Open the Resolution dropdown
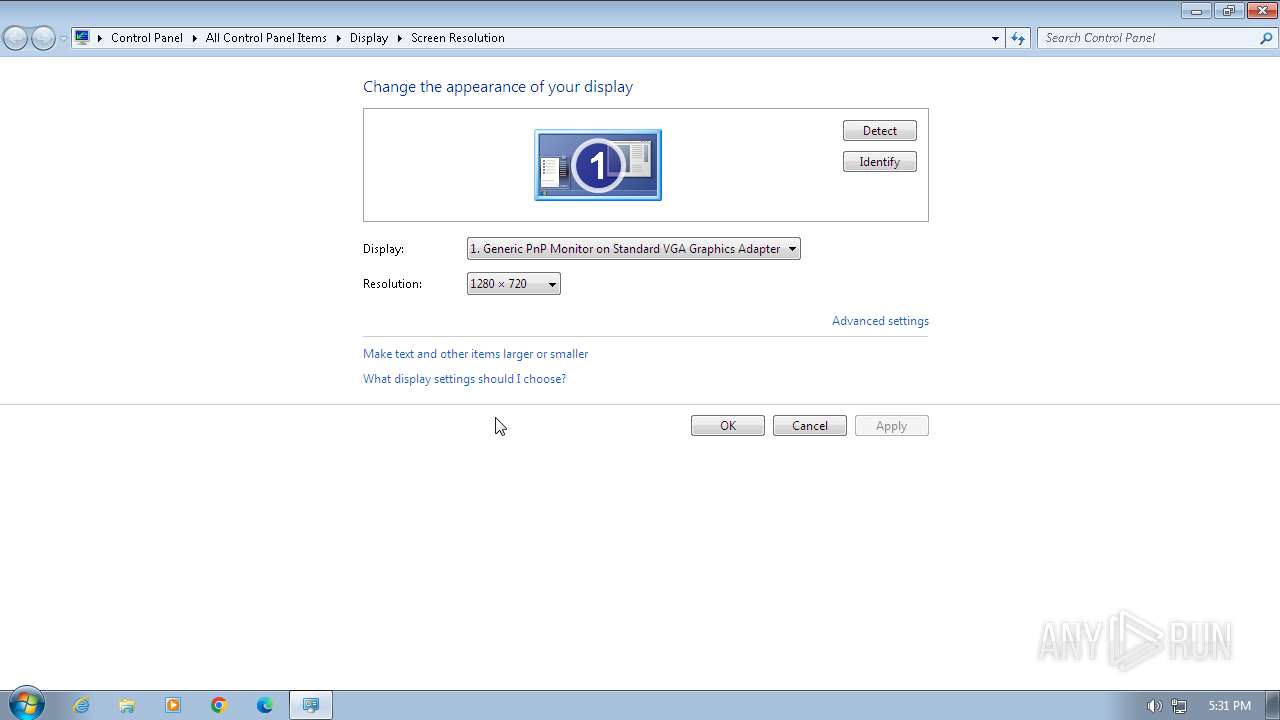 [x=514, y=284]
